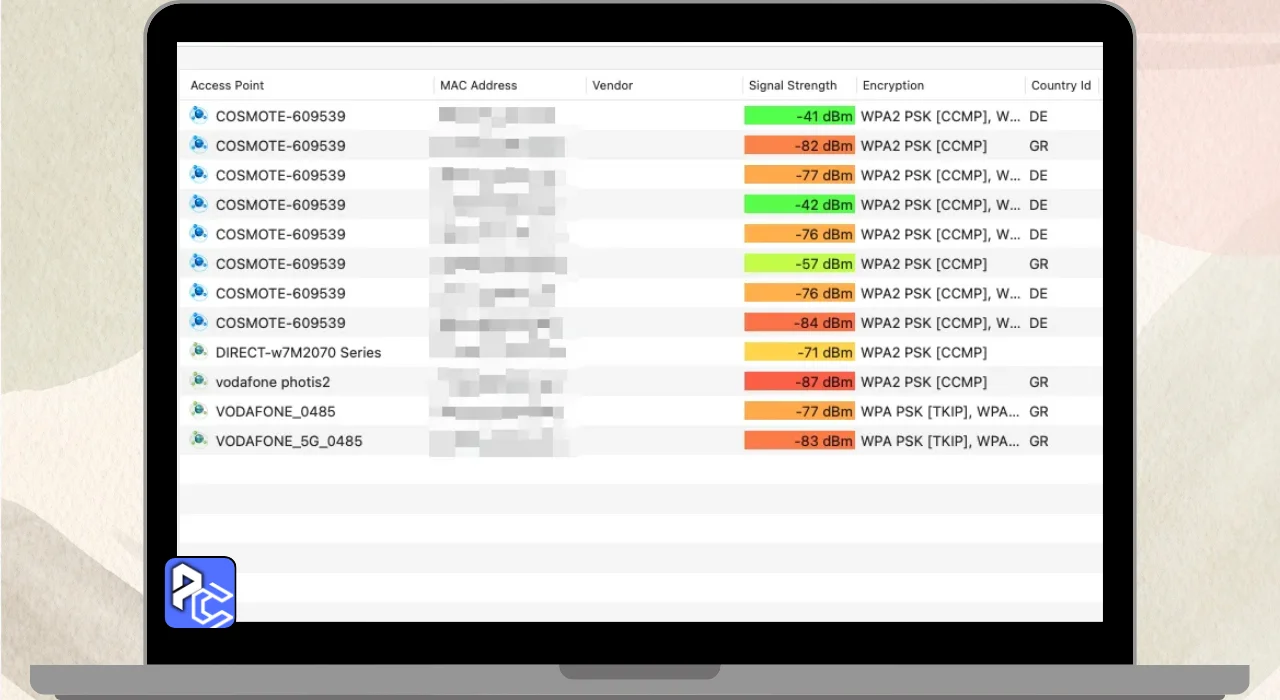Select COSMOTE-609539 name in the -82 dBm row
This screenshot has height=700, width=1280.
pos(280,146)
